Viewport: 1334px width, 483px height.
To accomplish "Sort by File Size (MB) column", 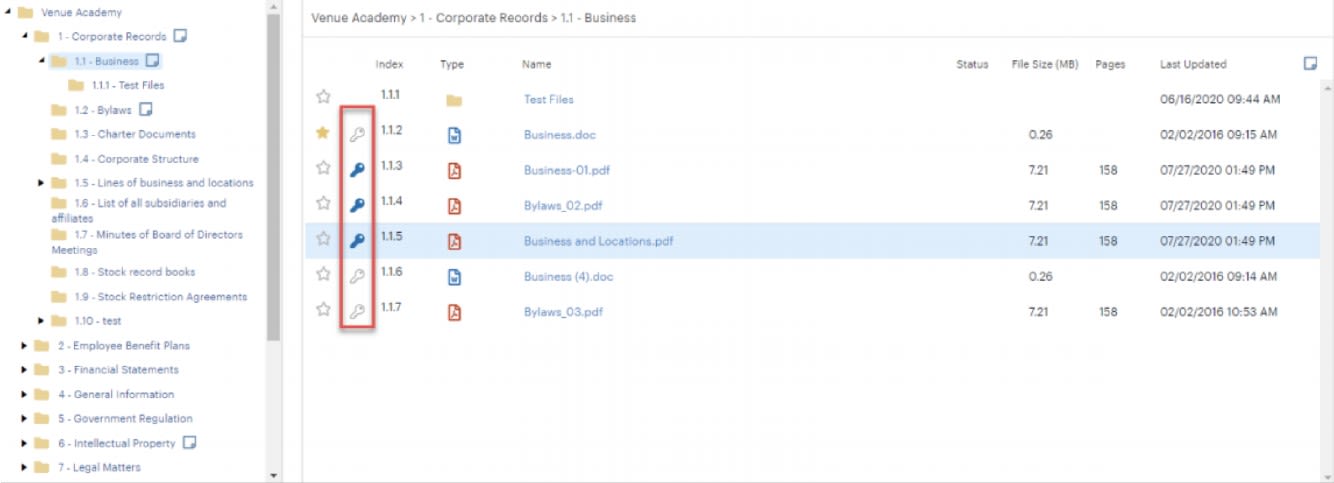I will coord(1045,64).
